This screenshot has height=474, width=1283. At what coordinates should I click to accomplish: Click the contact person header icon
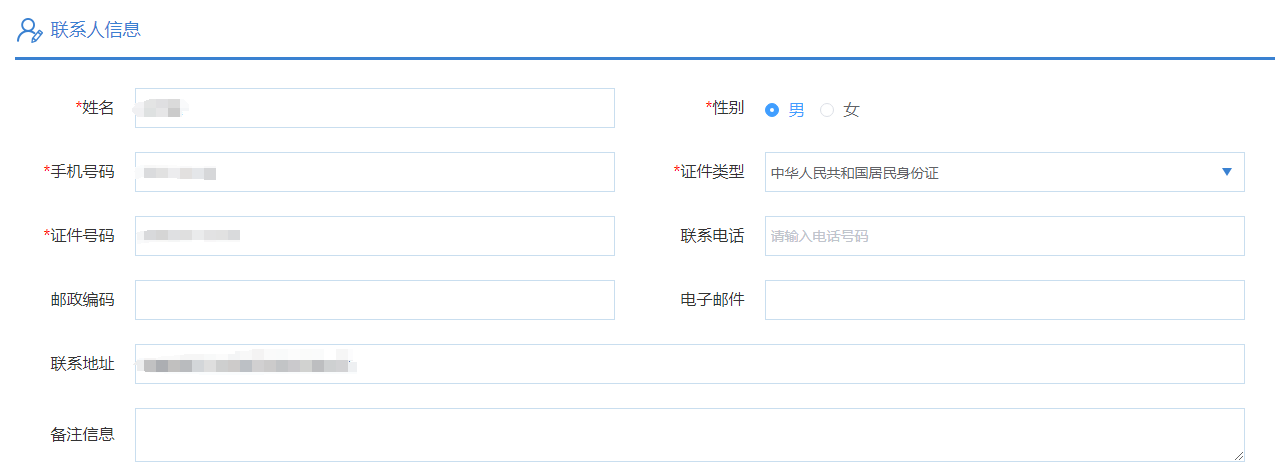(29, 30)
